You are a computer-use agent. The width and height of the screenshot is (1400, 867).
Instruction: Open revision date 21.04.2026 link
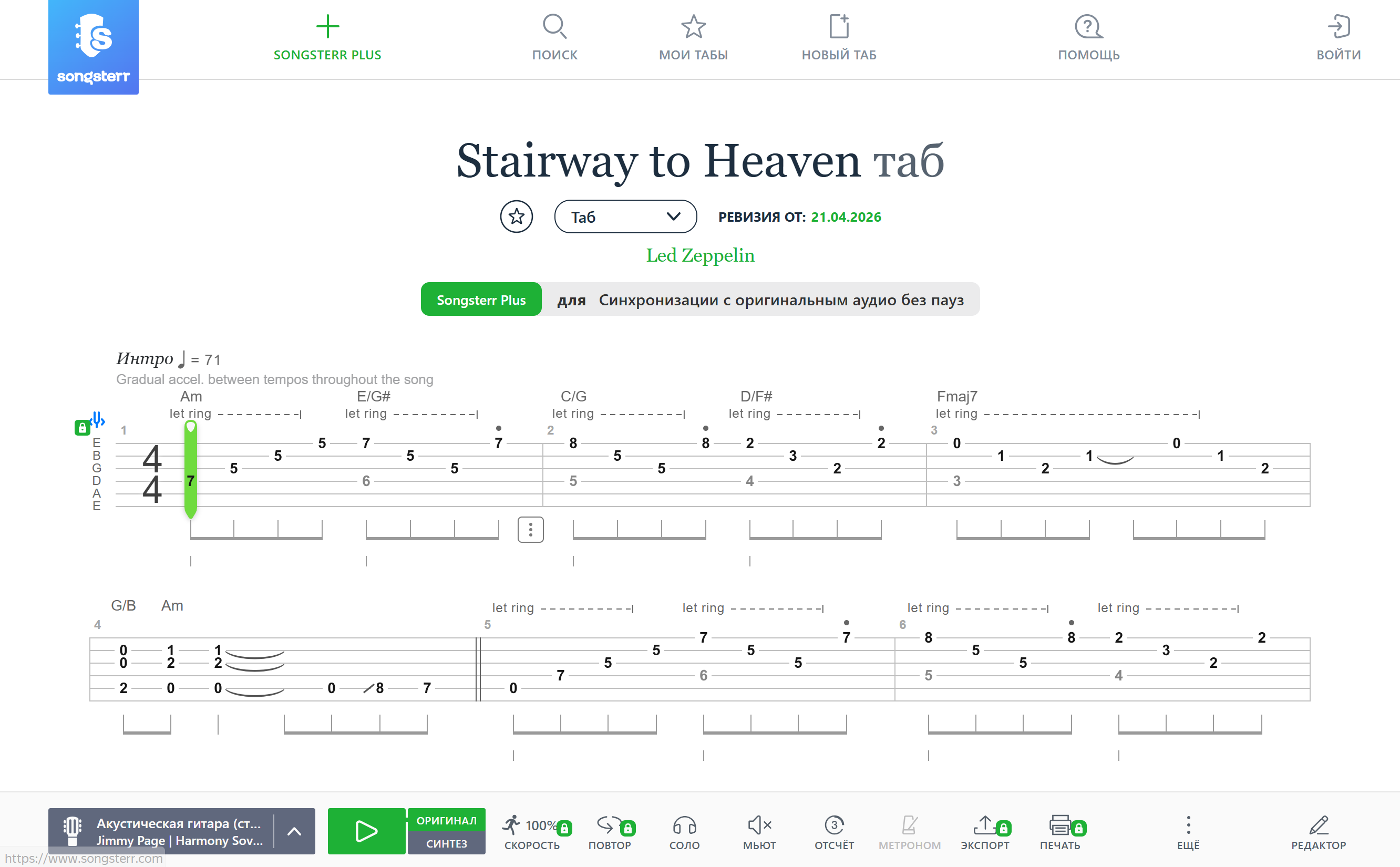(x=846, y=216)
